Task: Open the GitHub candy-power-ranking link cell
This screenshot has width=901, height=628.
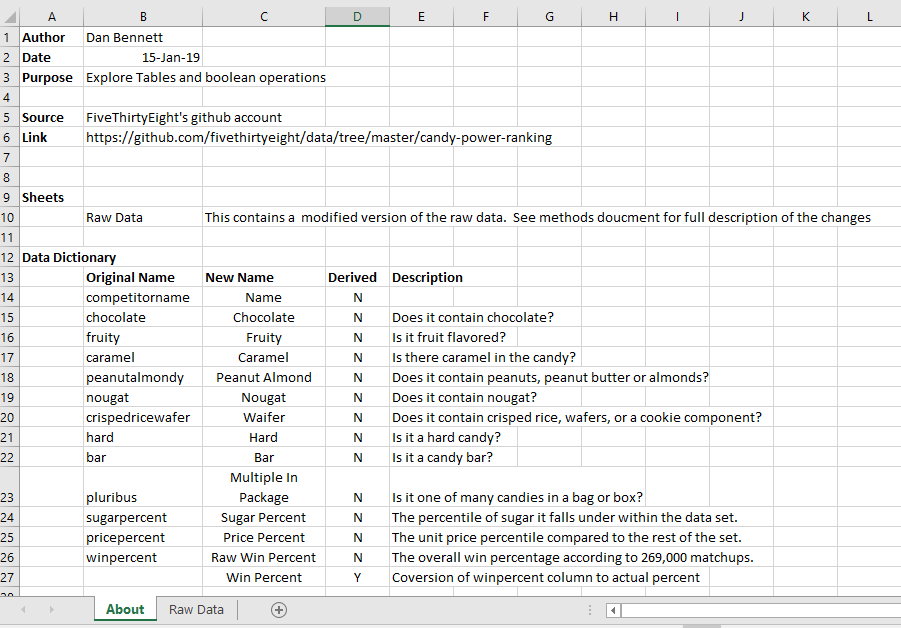Action: (x=318, y=137)
